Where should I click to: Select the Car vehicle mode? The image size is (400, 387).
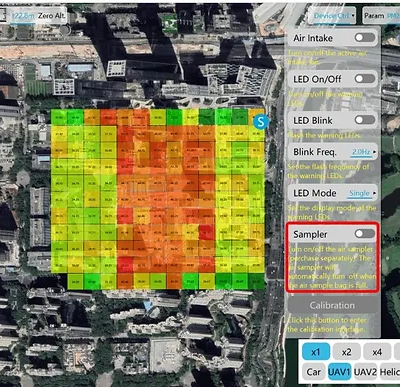(314, 372)
